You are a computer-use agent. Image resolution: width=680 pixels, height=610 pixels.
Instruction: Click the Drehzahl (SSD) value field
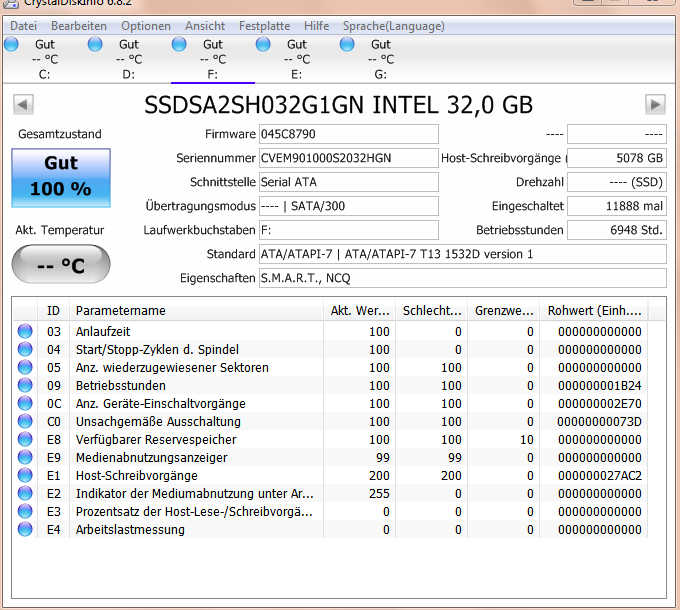point(617,182)
